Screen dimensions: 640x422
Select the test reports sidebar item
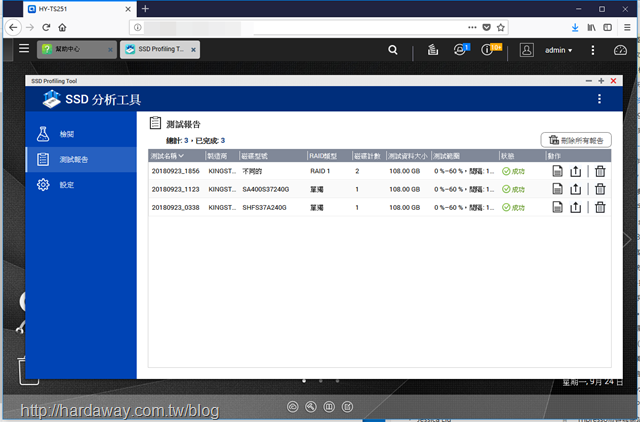coord(81,159)
